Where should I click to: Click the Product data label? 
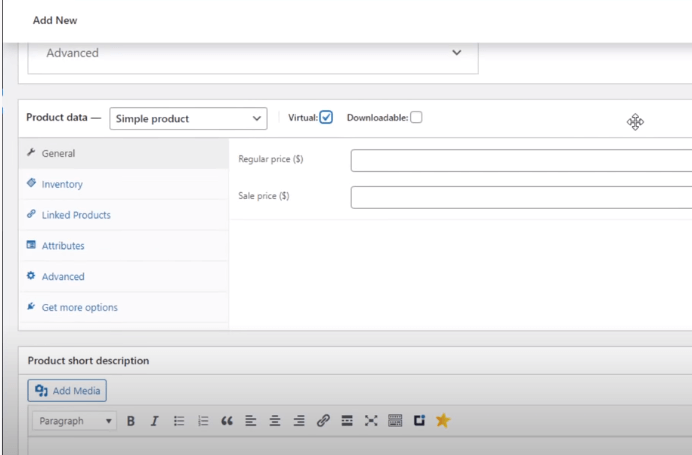[x=57, y=117]
